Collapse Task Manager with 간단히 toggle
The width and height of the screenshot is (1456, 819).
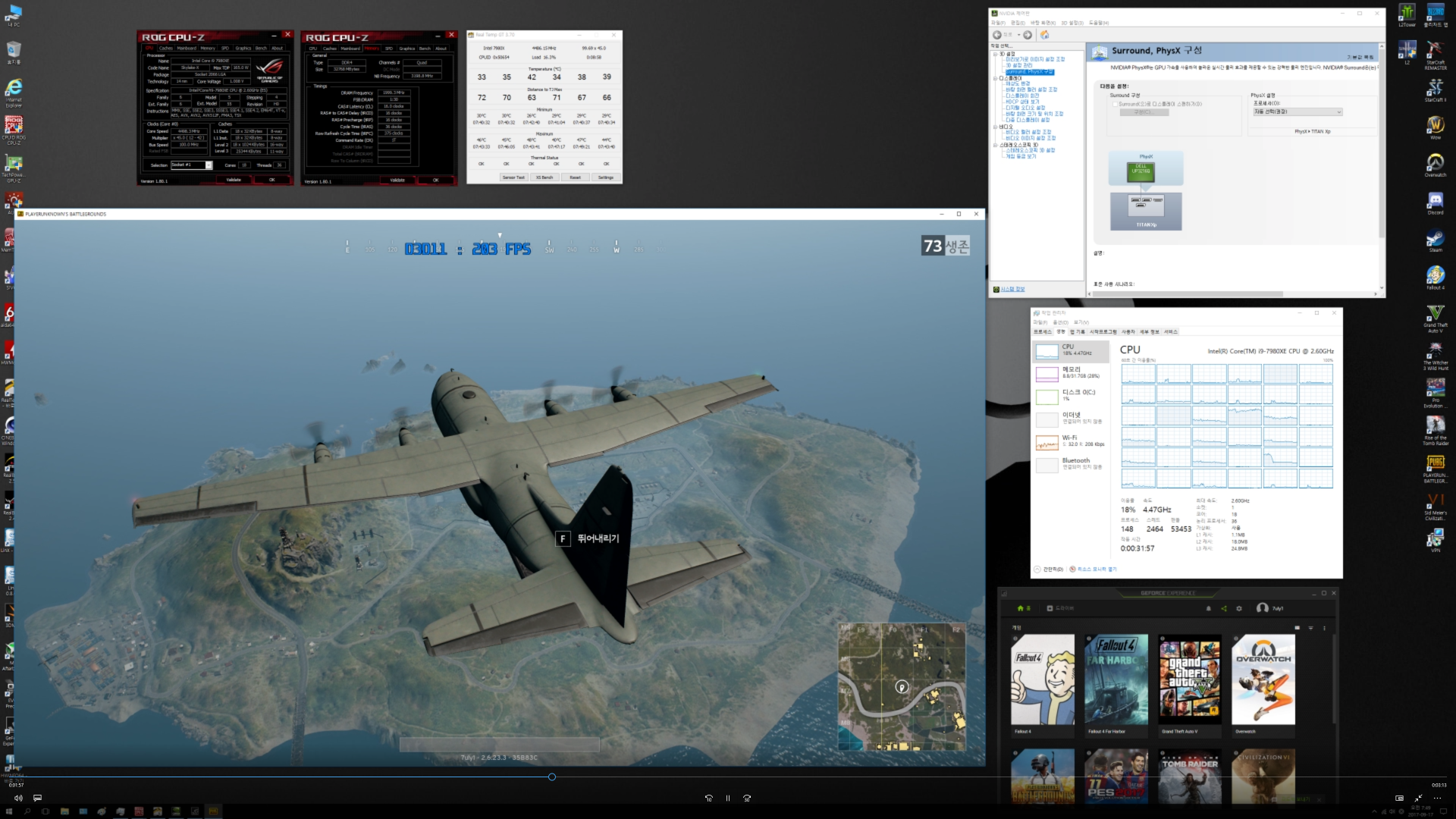click(x=1049, y=569)
